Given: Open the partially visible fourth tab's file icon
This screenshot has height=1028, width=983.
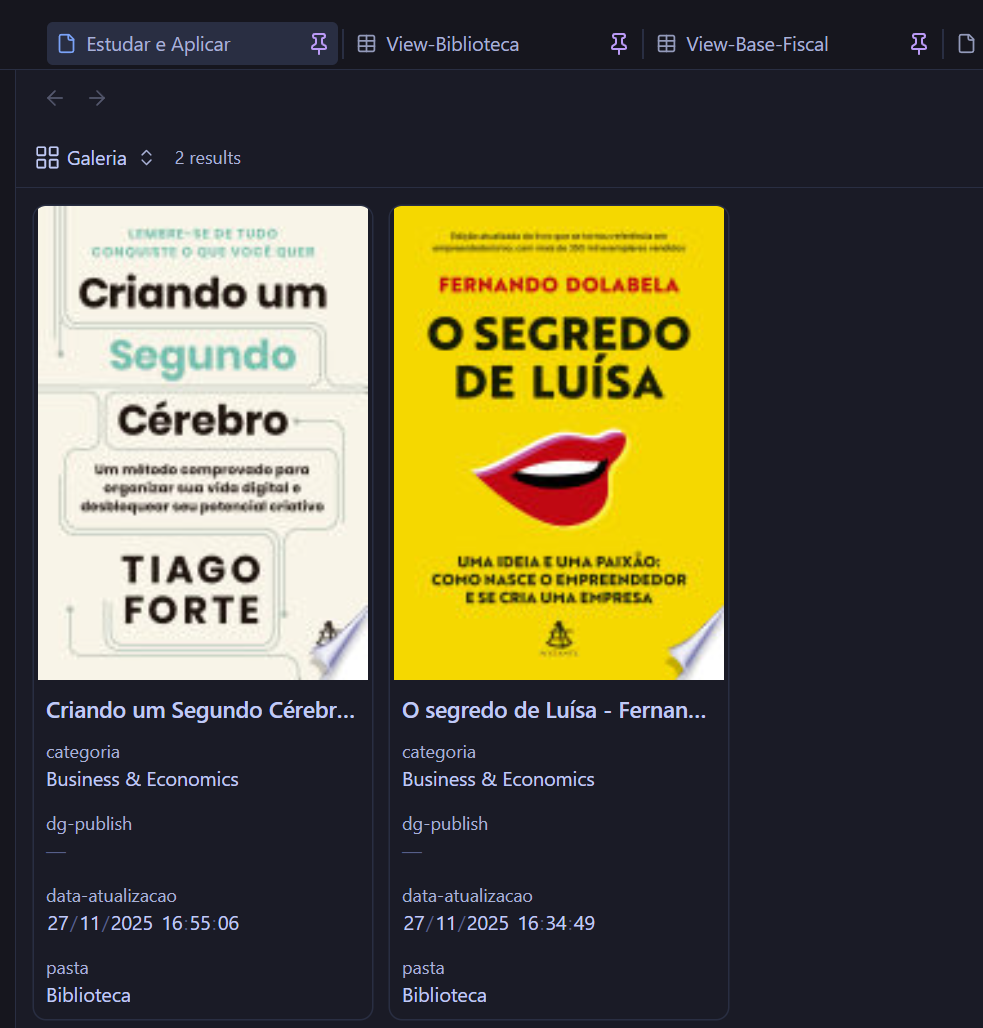Looking at the screenshot, I should [x=966, y=44].
